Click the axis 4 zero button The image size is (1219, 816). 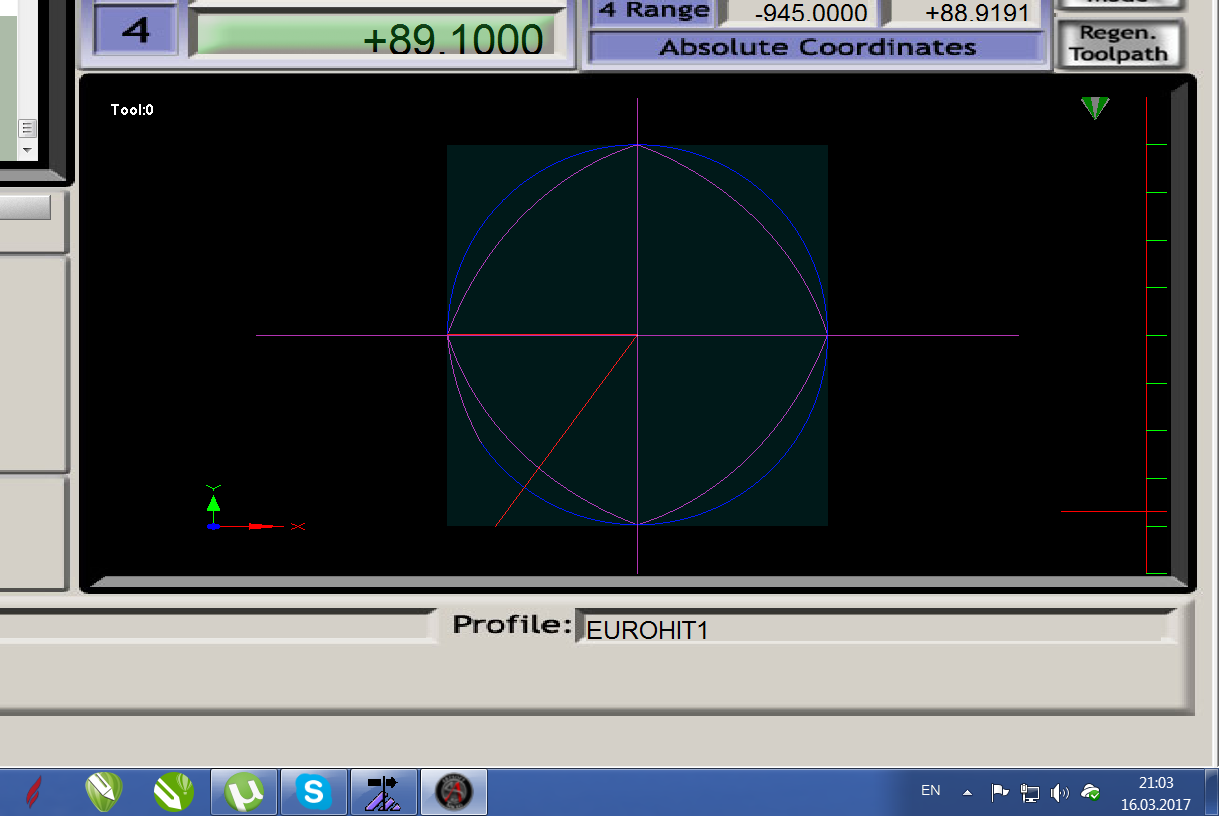(x=135, y=31)
